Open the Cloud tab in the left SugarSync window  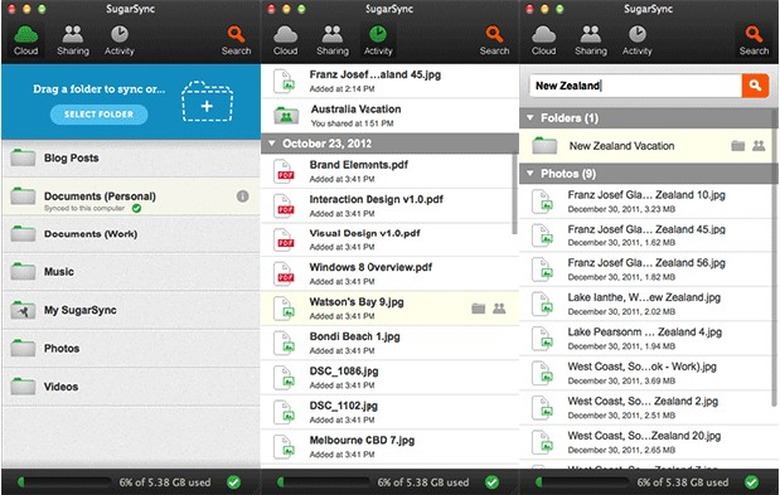[26, 40]
